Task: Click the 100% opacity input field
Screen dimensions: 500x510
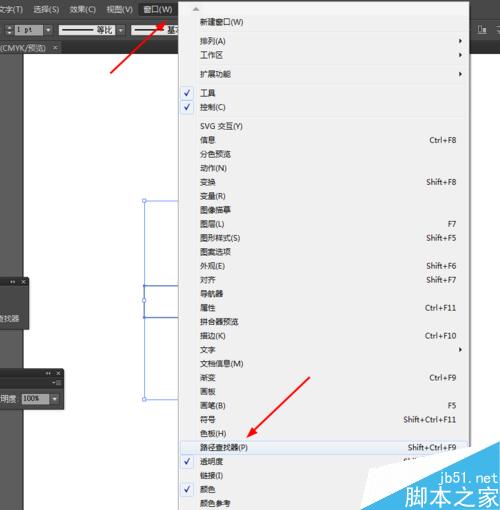Action: [x=35, y=399]
